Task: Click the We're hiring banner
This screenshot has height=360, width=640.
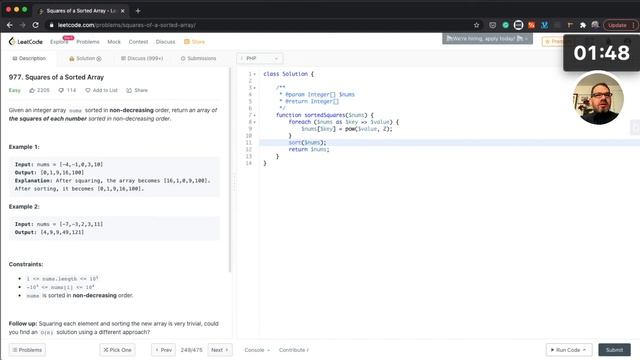Action: [487, 38]
